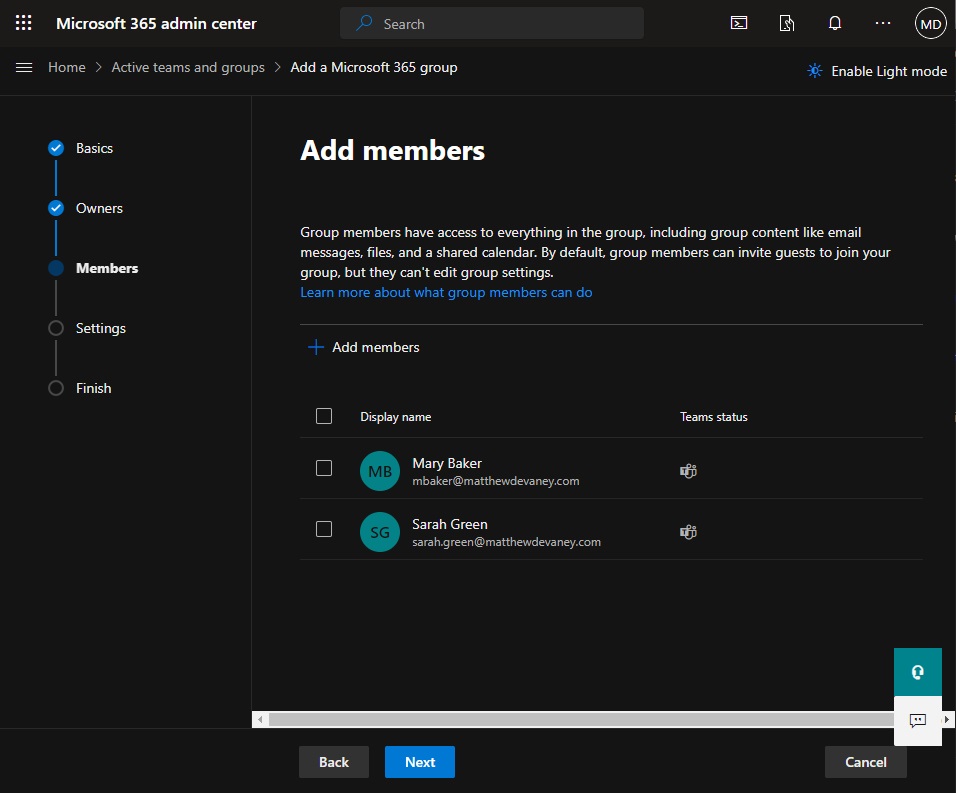Open Learn more about group members link
This screenshot has width=956, height=793.
click(x=446, y=293)
